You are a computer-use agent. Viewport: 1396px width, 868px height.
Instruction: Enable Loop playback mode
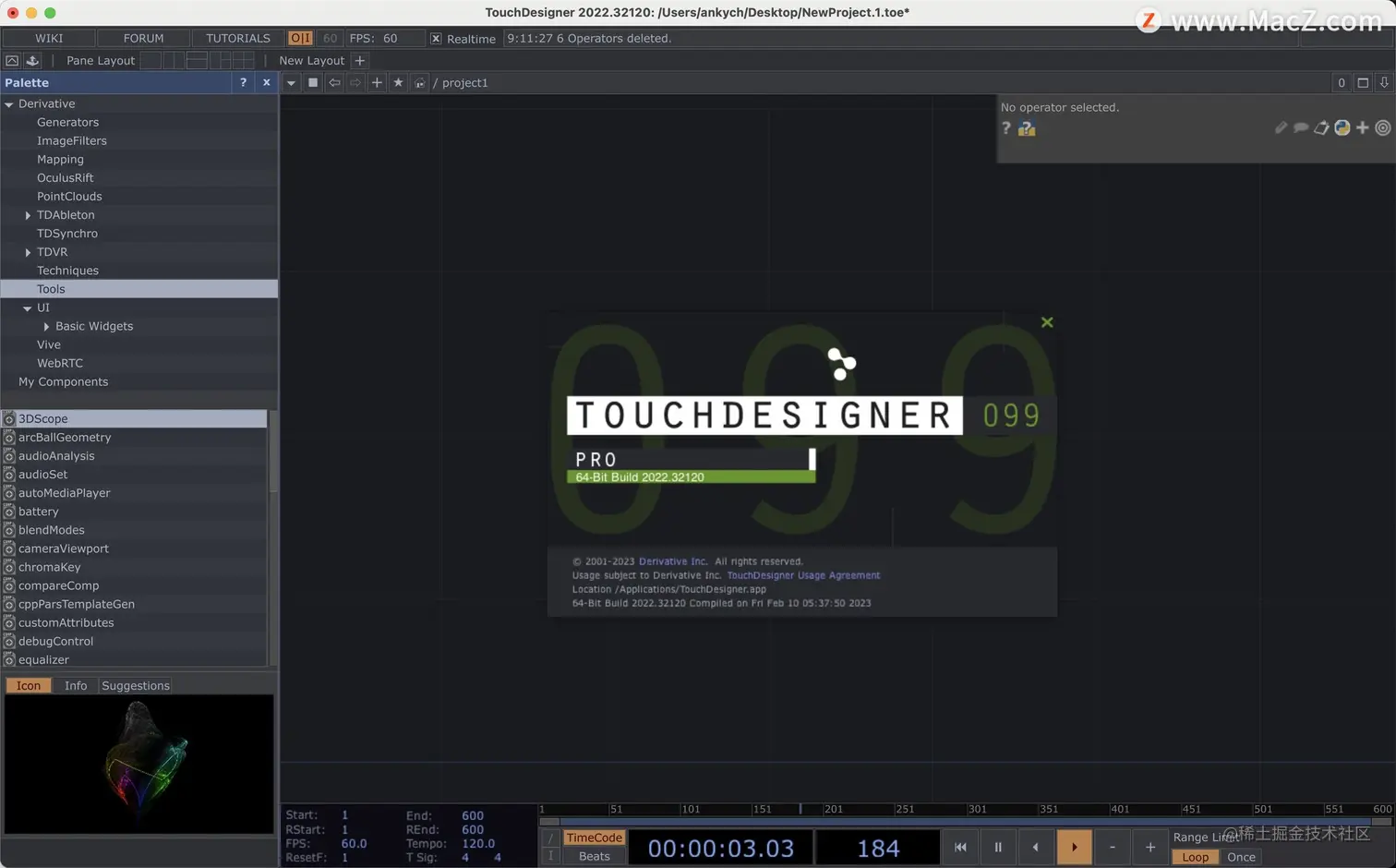coord(1195,857)
